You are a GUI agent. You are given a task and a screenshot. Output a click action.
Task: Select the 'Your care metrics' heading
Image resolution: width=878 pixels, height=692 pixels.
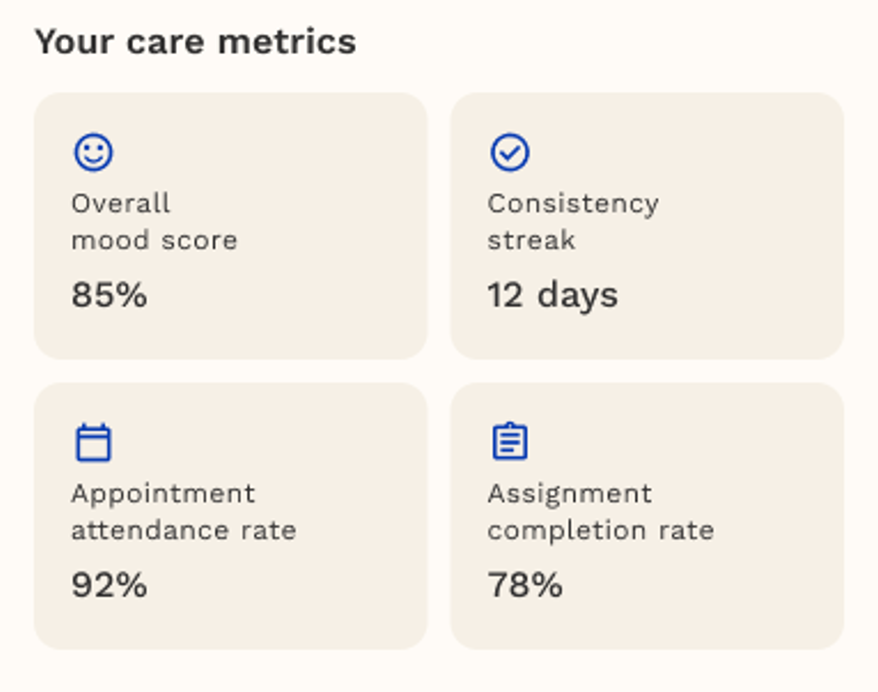click(195, 42)
